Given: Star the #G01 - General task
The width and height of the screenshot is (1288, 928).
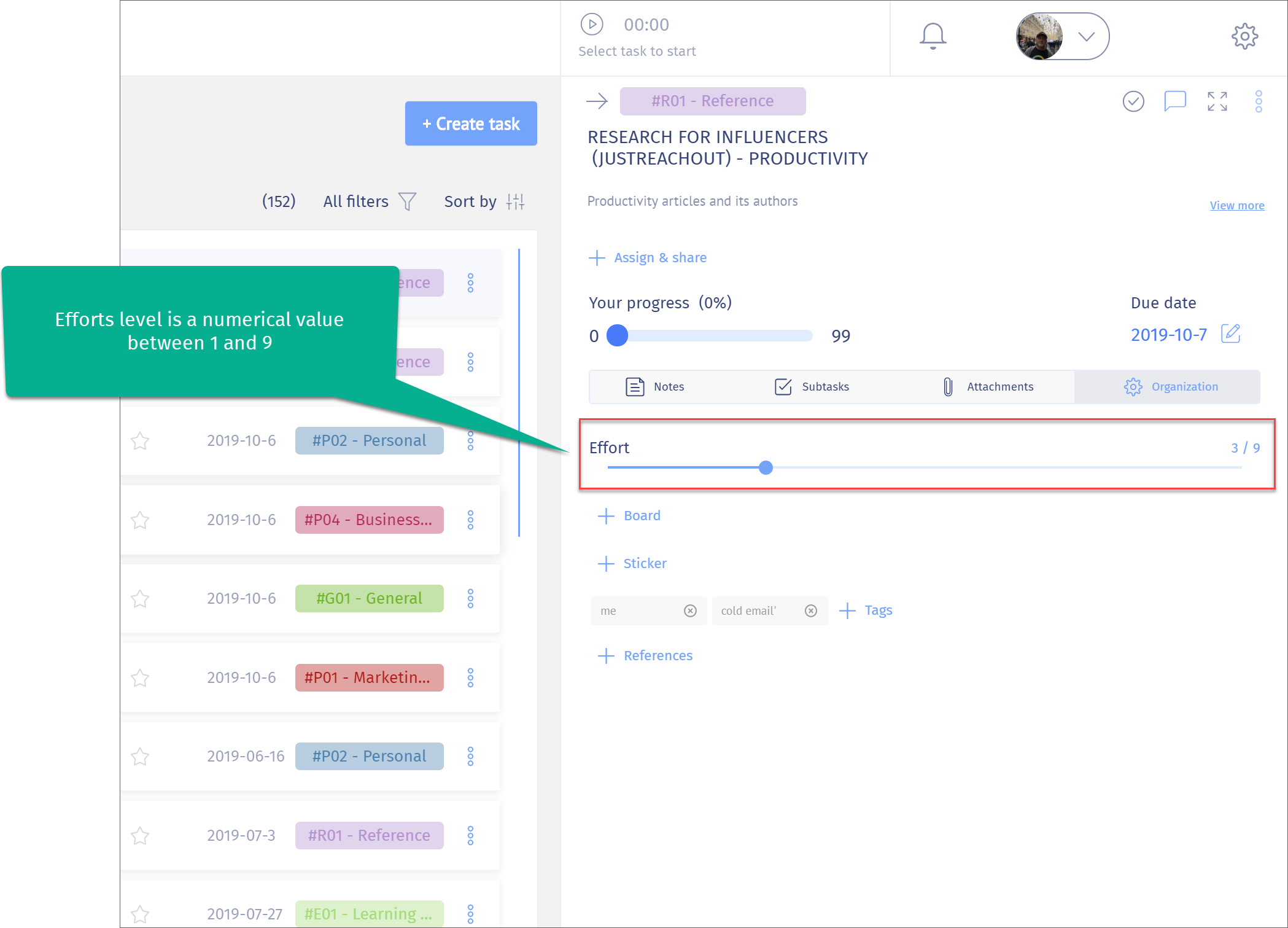Looking at the screenshot, I should coord(140,598).
